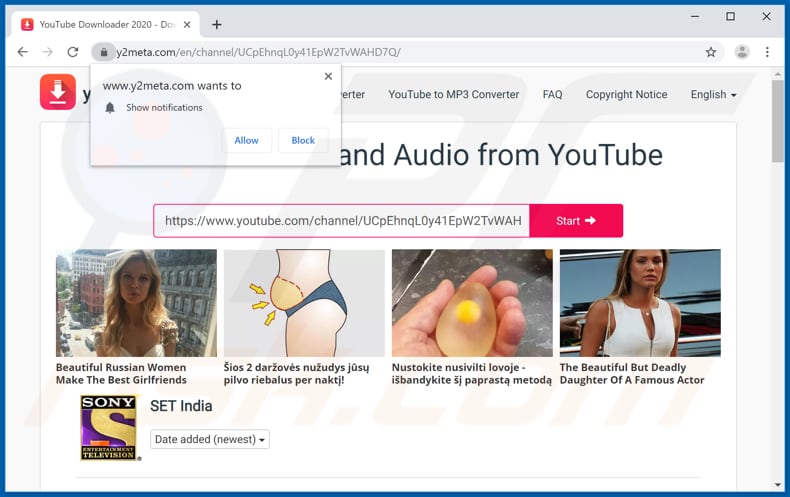The height and width of the screenshot is (497, 790).
Task: Maximize the Chrome window
Action: point(730,17)
